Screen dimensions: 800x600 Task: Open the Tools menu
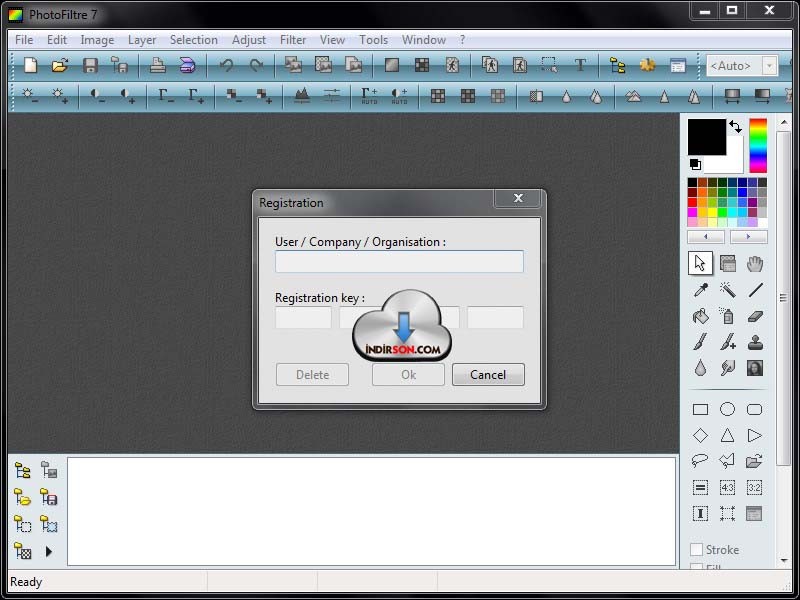pyautogui.click(x=373, y=40)
